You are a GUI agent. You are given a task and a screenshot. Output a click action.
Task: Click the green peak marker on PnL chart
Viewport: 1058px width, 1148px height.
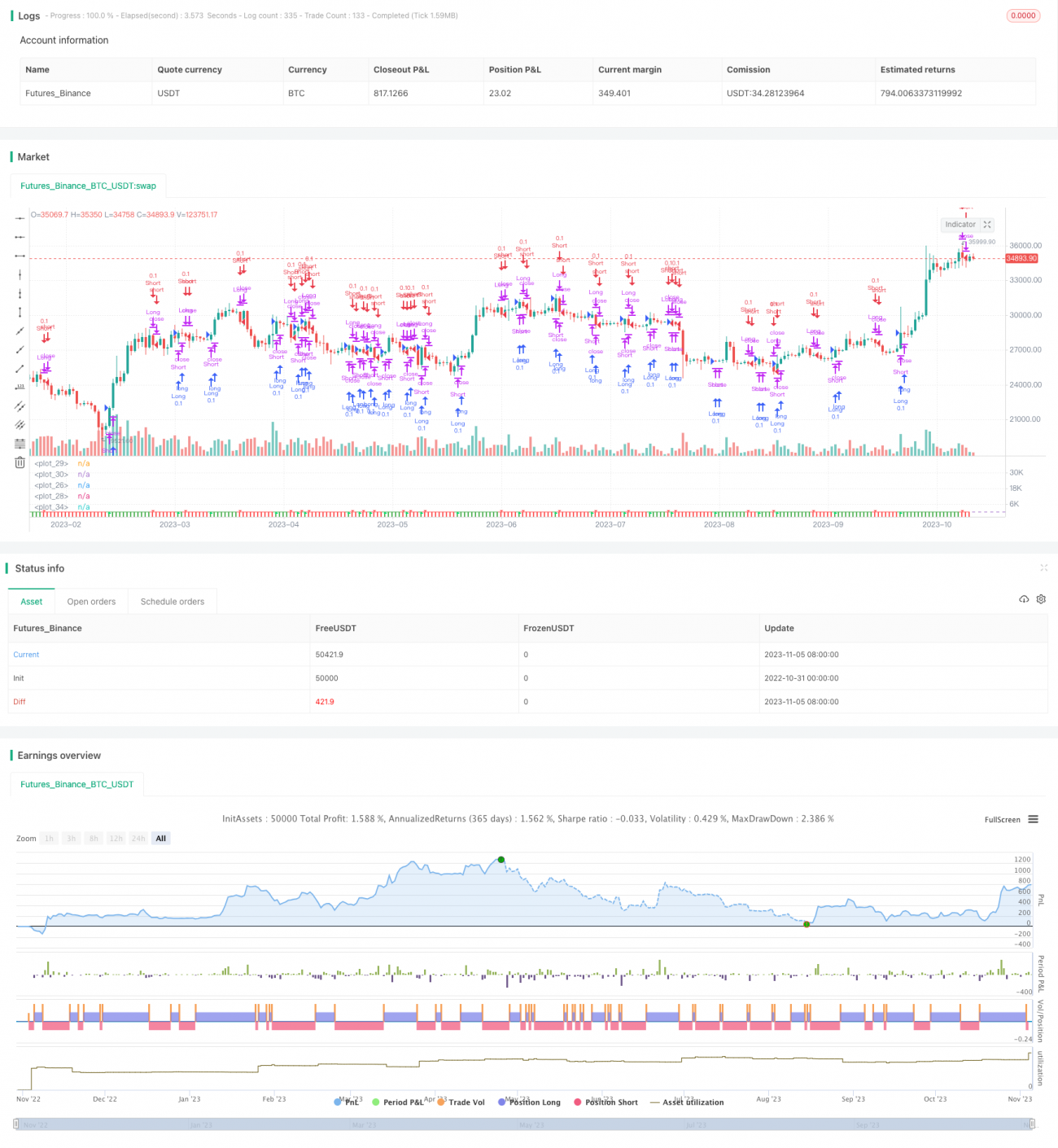pos(501,860)
